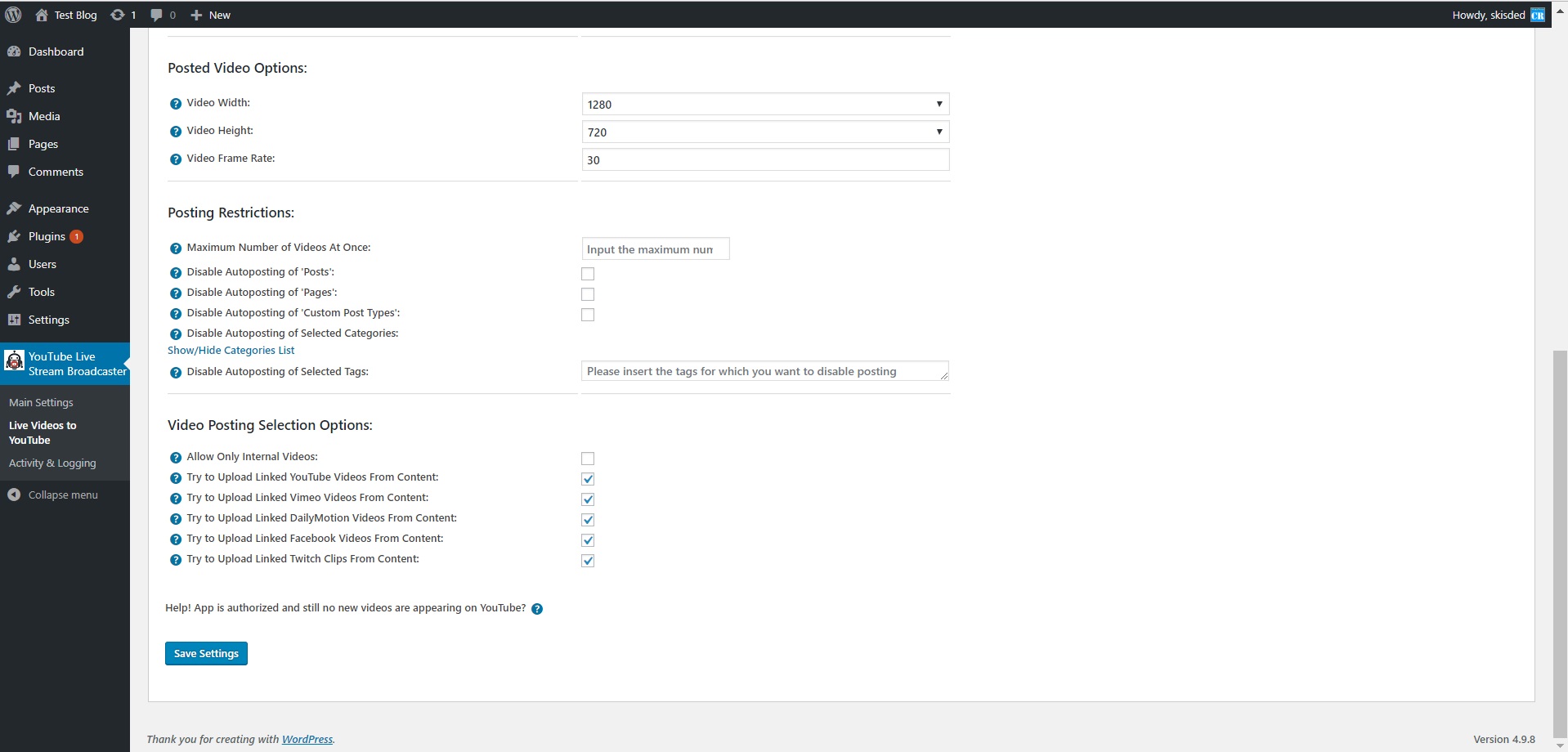Check Allow Only Internal Videos
The height and width of the screenshot is (752, 1568).
point(588,458)
